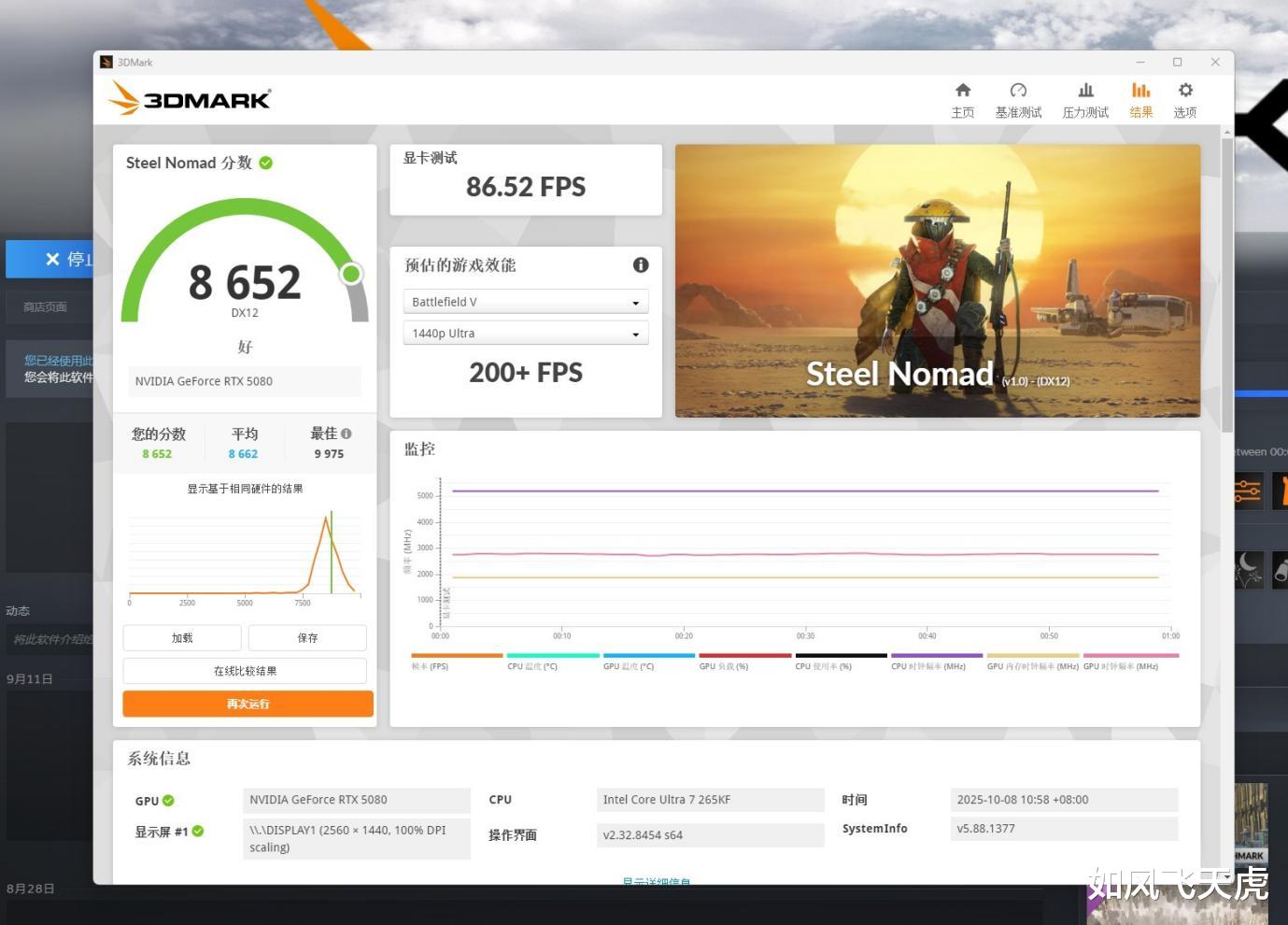Click 商店页面 in the background window

click(x=45, y=307)
